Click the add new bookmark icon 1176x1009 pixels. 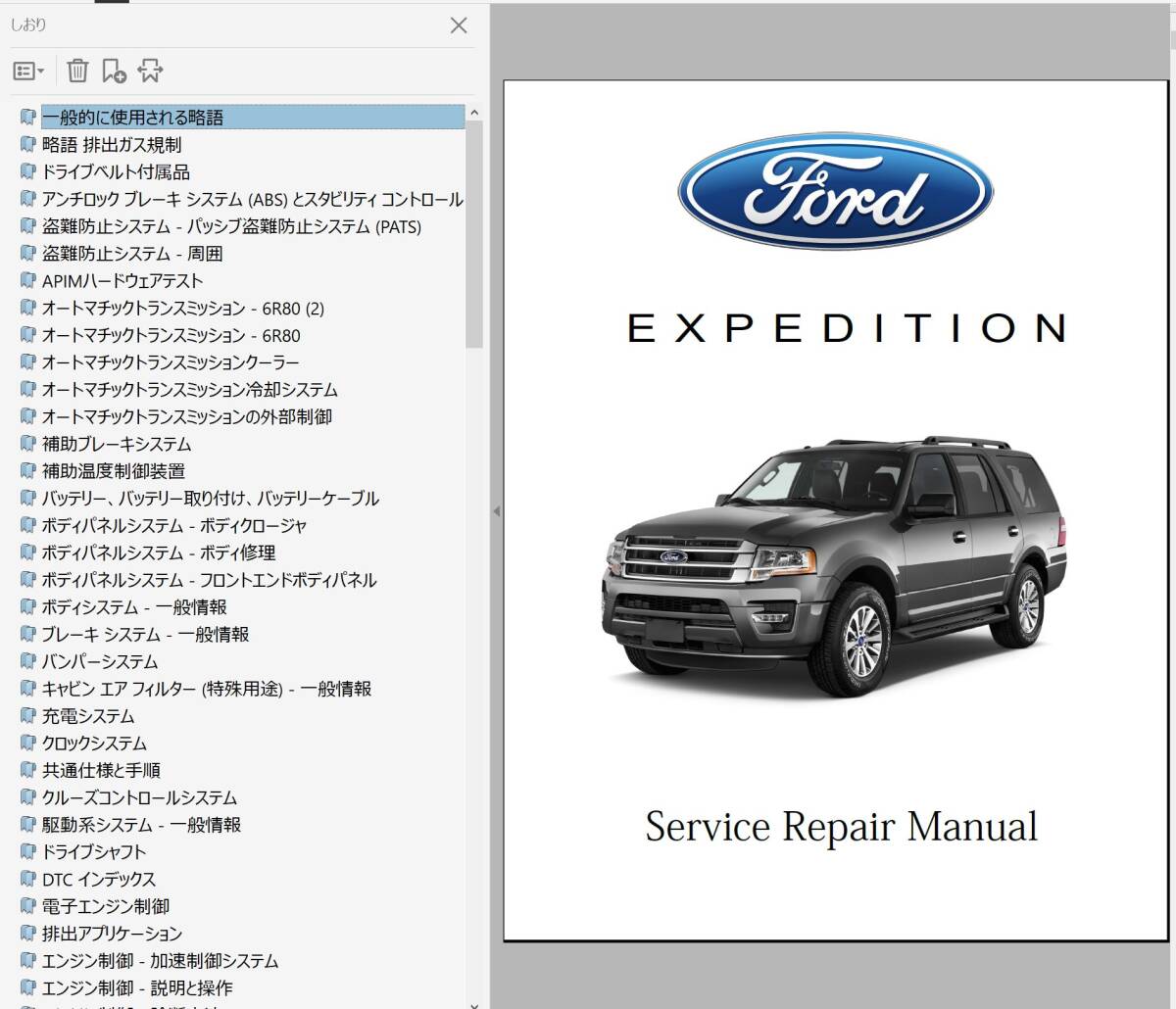(x=114, y=71)
